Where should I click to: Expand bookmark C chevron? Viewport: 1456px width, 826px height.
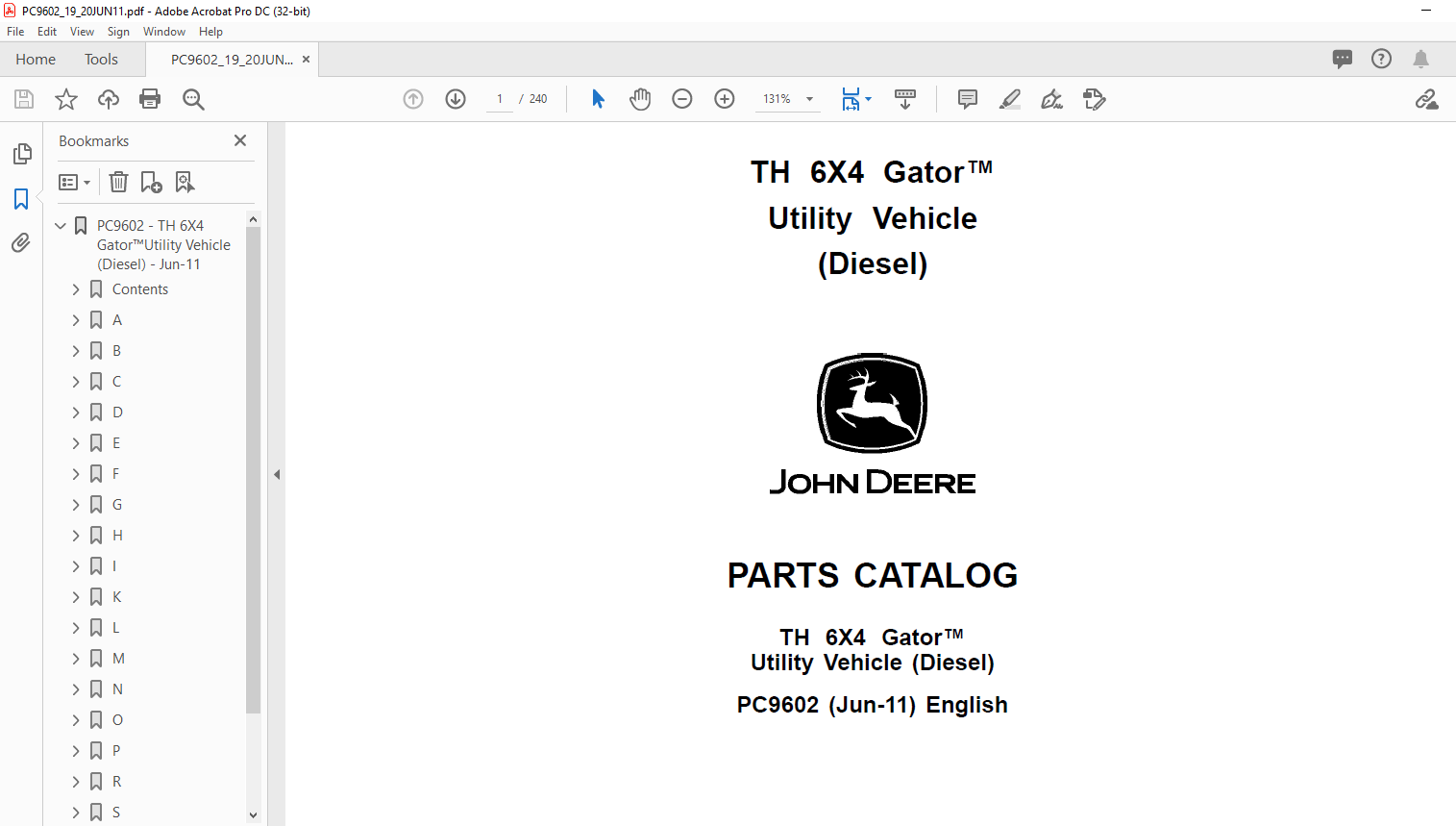pos(76,382)
